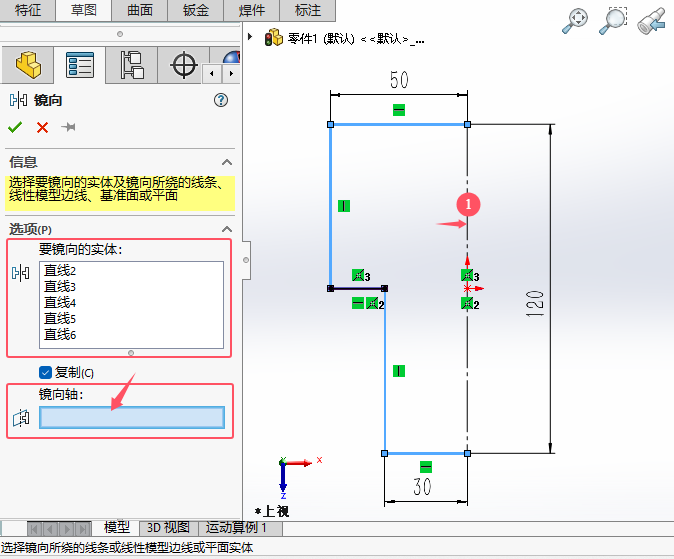Image resolution: width=674 pixels, height=559 pixels.
Task: Open mirror help question mark
Action: [x=221, y=100]
